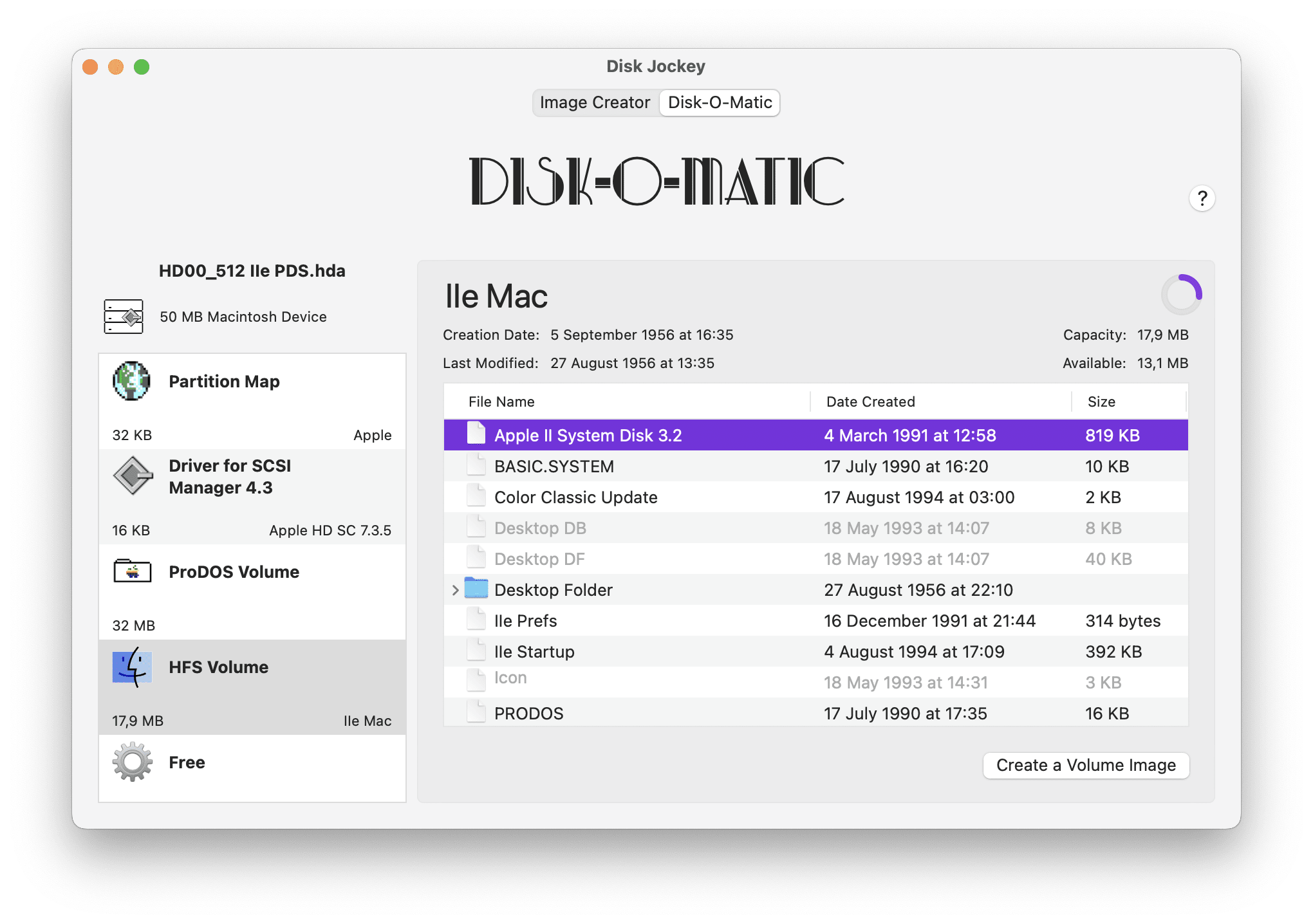The image size is (1313, 924).
Task: Click the IIe Mac volume heading
Action: [x=496, y=297]
